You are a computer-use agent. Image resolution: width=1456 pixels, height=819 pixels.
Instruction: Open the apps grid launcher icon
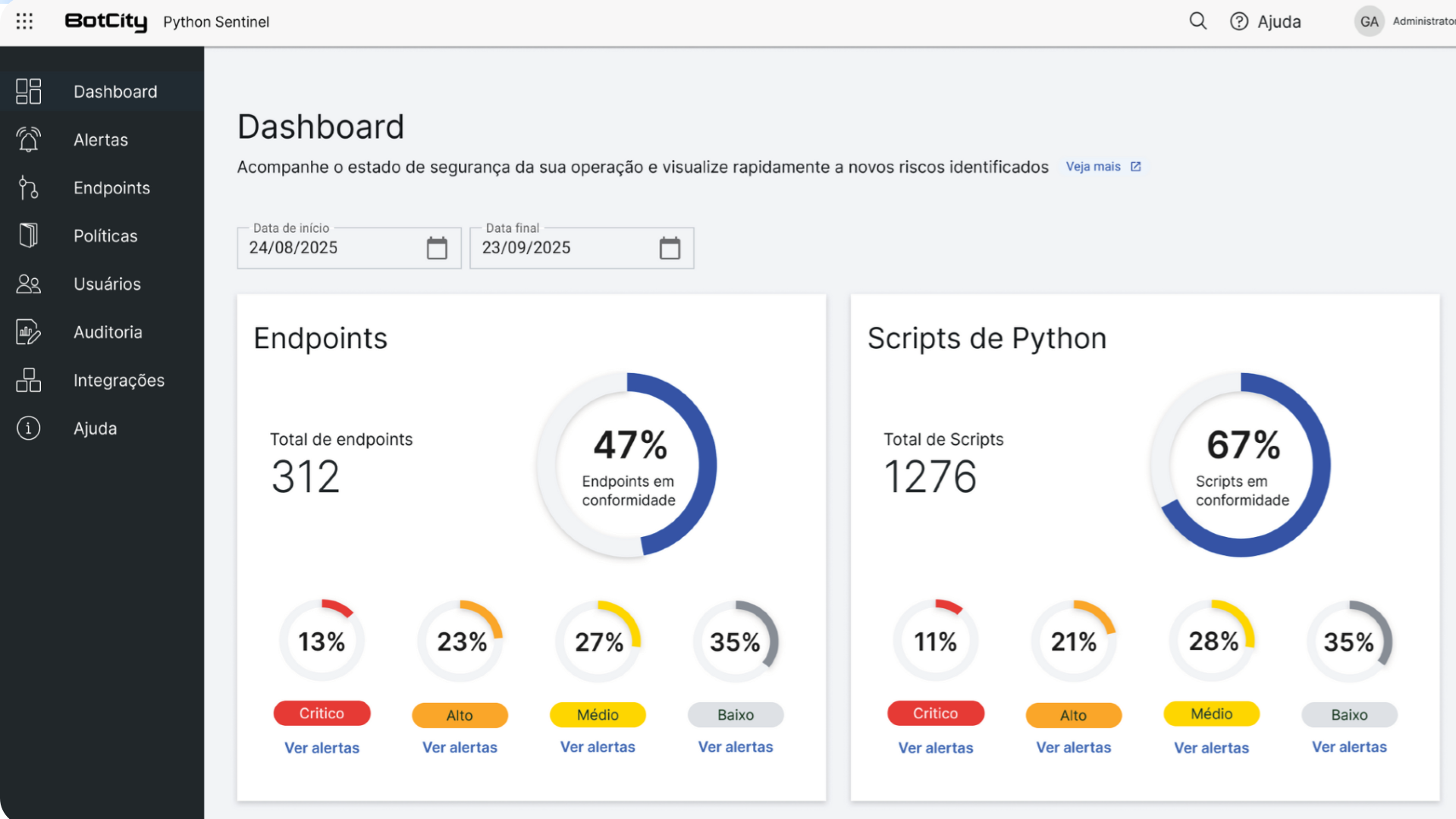24,21
